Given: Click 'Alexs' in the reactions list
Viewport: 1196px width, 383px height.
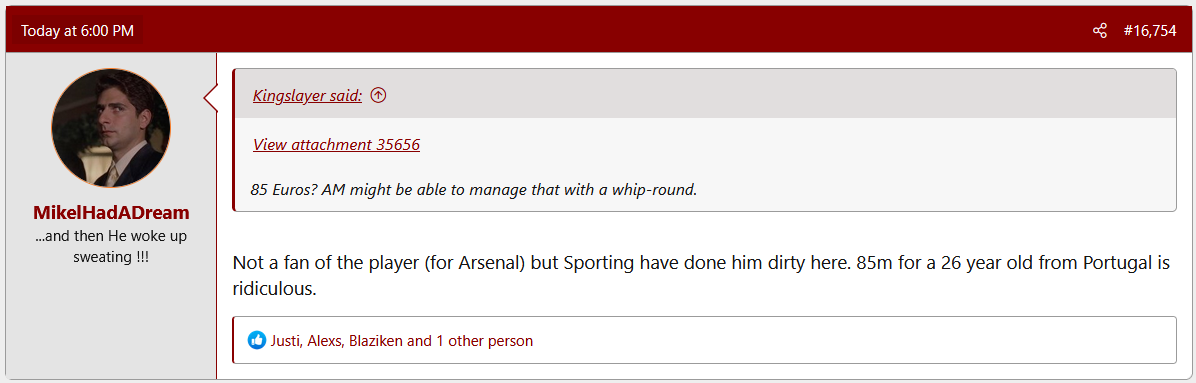Looking at the screenshot, I should (x=324, y=340).
